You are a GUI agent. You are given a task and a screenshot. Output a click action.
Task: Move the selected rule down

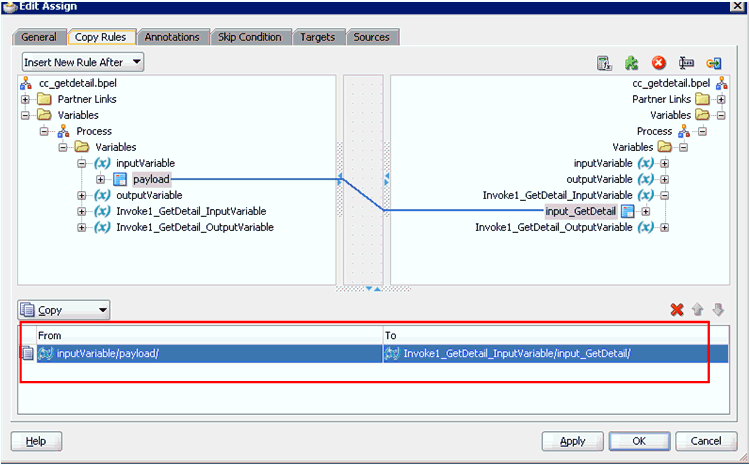pos(718,310)
